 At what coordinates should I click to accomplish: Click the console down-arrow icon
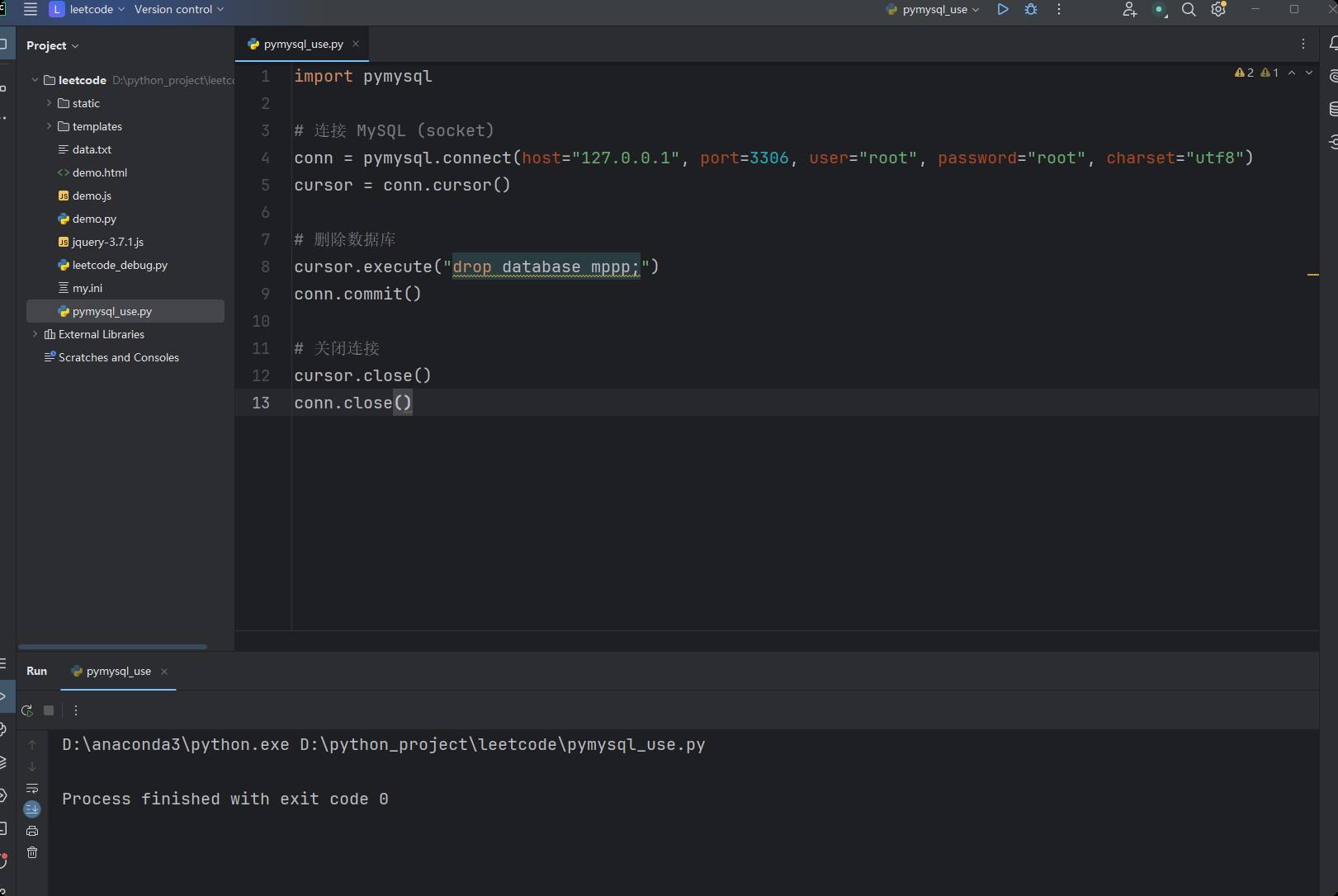[x=32, y=766]
